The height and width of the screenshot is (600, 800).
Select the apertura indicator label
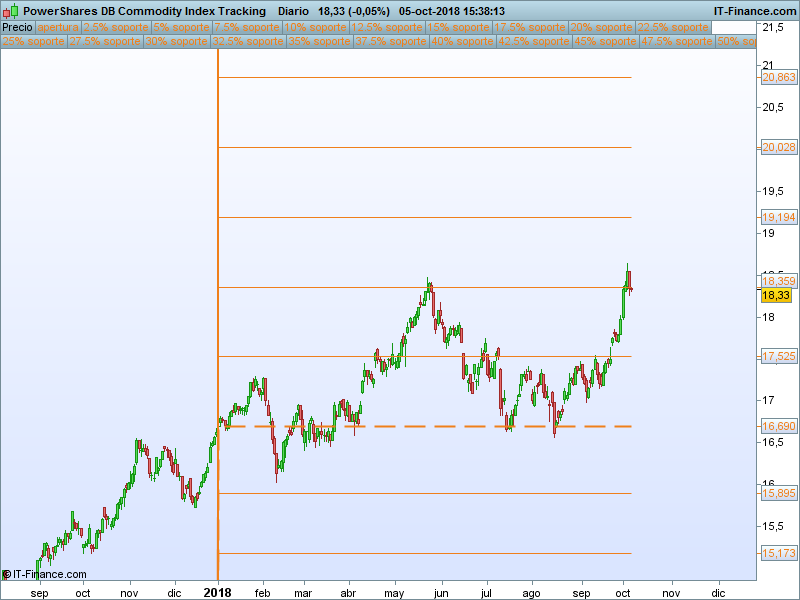click(x=58, y=28)
